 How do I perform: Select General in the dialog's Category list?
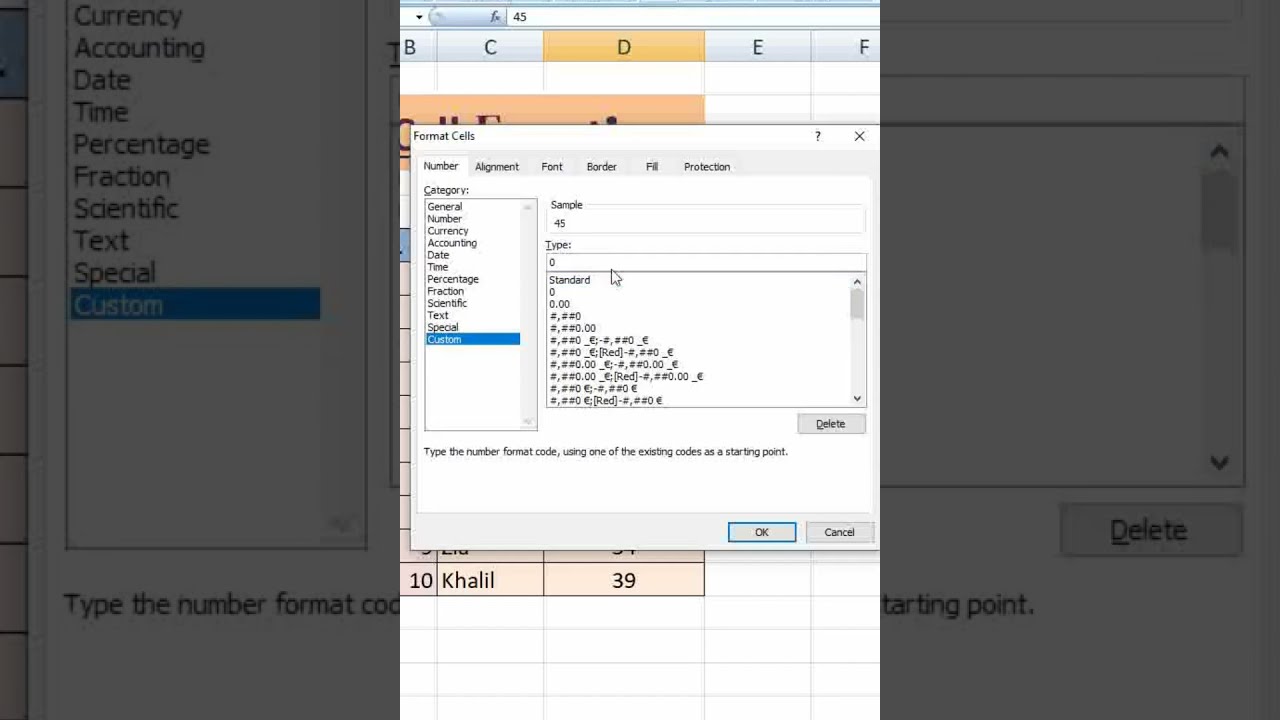click(445, 207)
